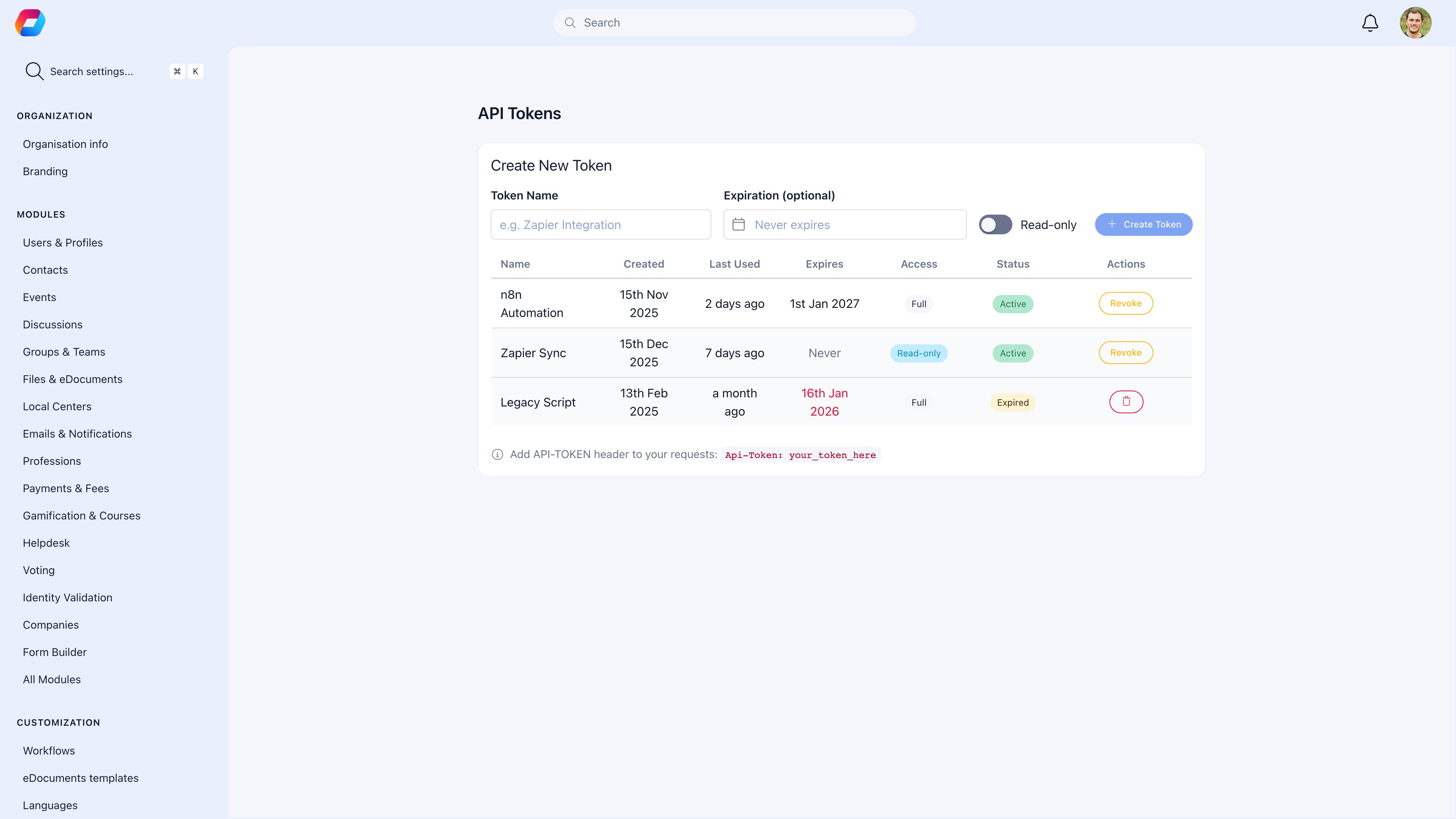Screen dimensions: 1456x819
Task: Click the colorful app logo
Action: coord(30,23)
